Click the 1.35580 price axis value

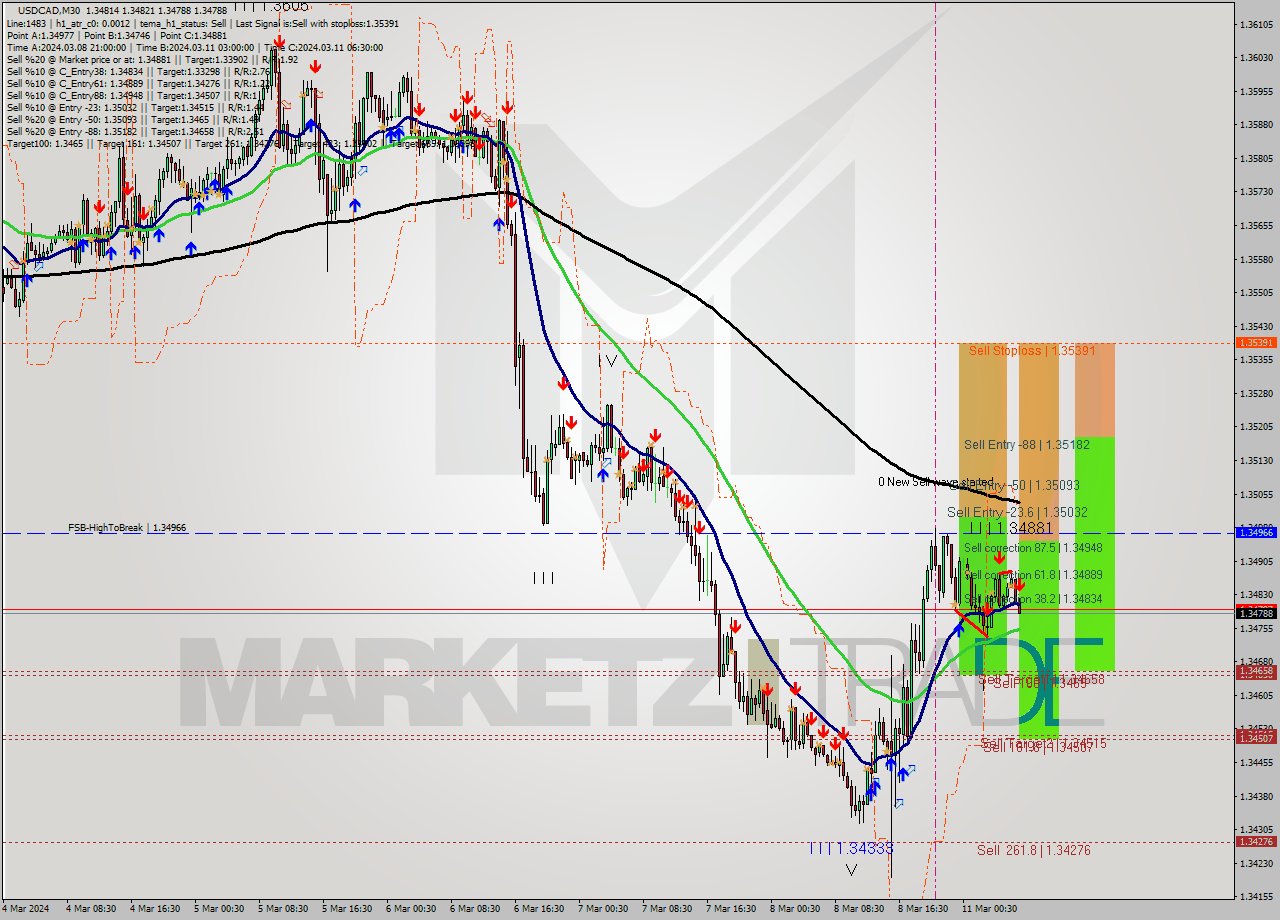1256,259
